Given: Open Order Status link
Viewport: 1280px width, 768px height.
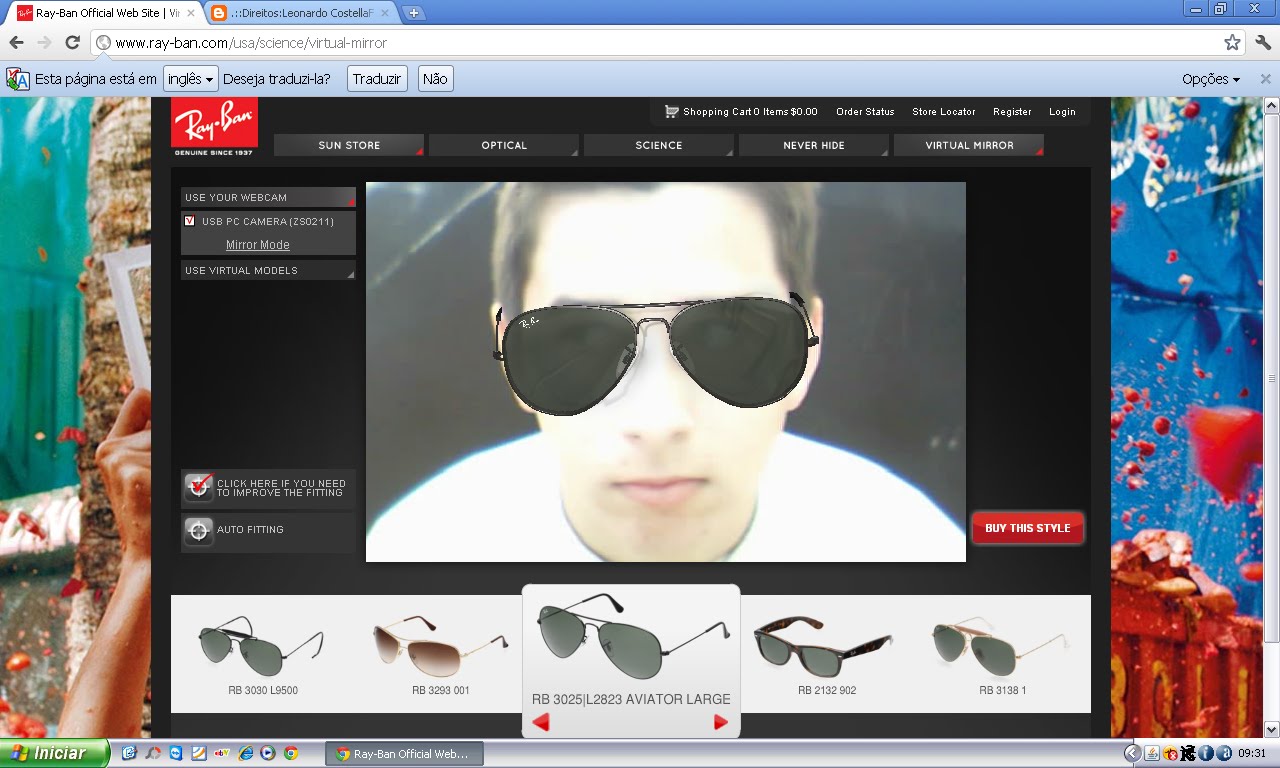Looking at the screenshot, I should (865, 112).
